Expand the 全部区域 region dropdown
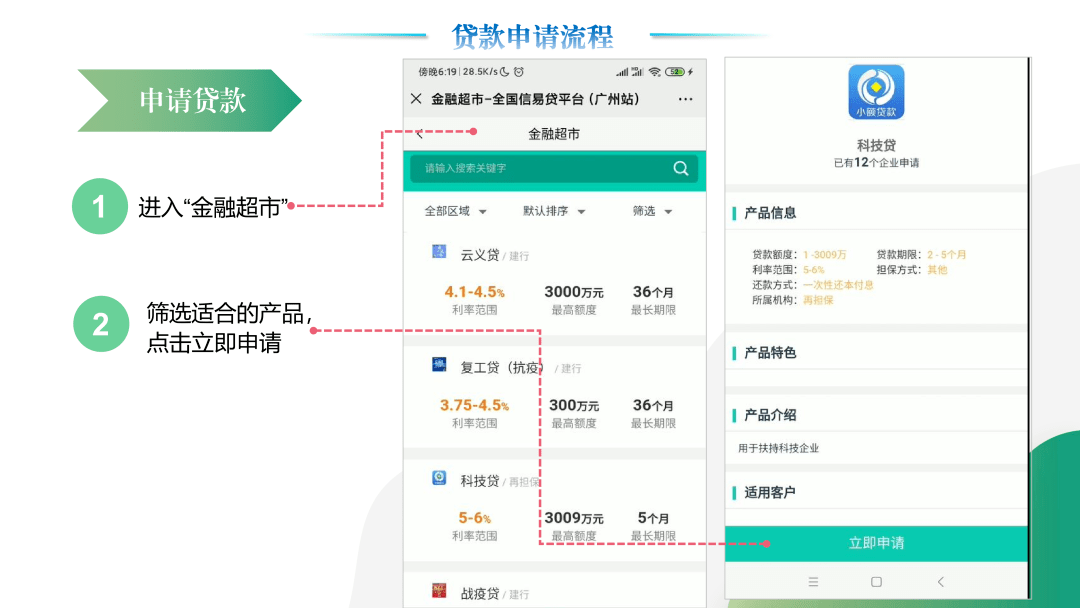 pos(455,211)
